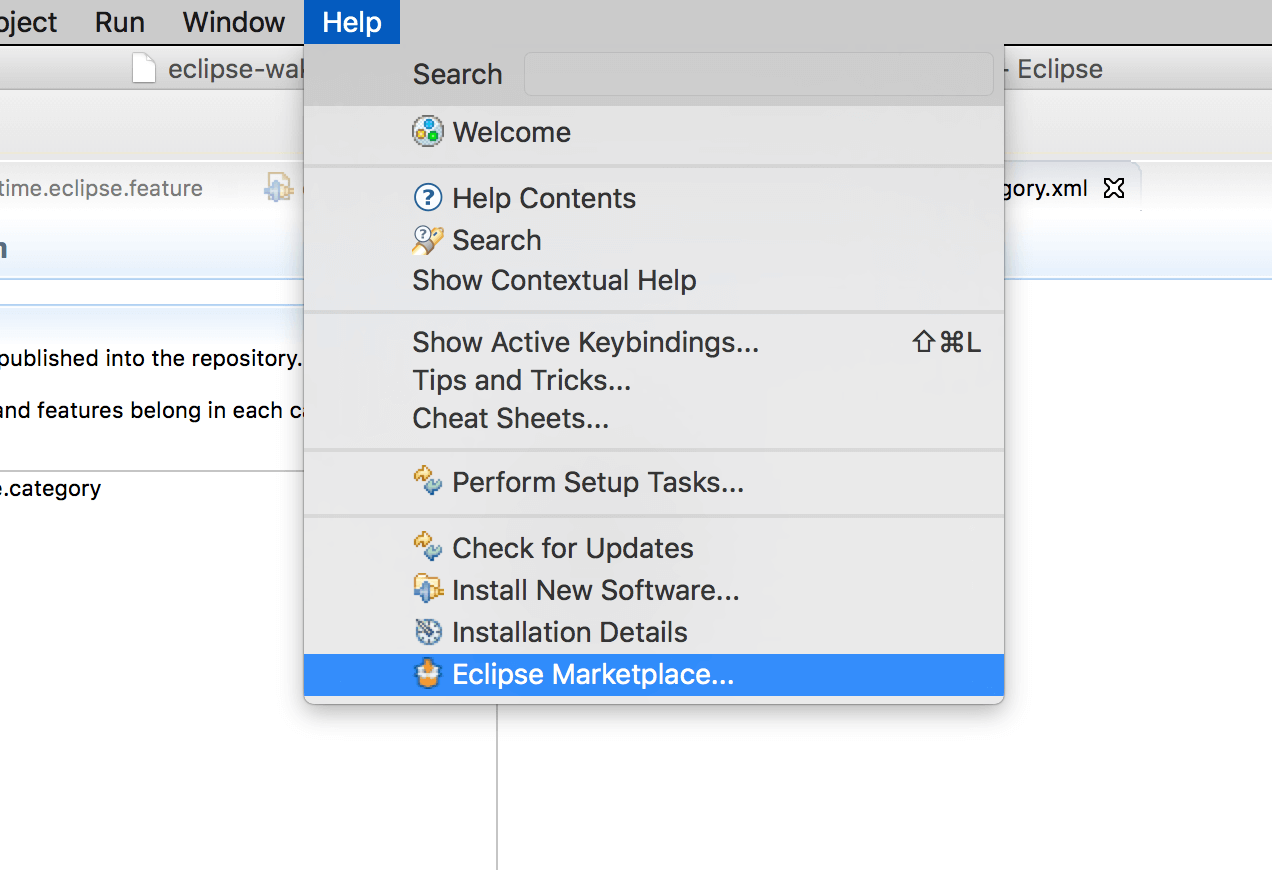The height and width of the screenshot is (870, 1272).
Task: Click the Check for Updates arrows icon
Action: 428,547
